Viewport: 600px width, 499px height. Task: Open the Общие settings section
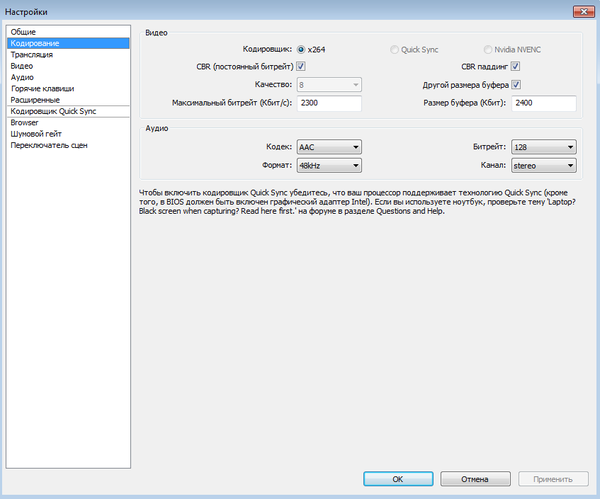pyautogui.click(x=68, y=32)
